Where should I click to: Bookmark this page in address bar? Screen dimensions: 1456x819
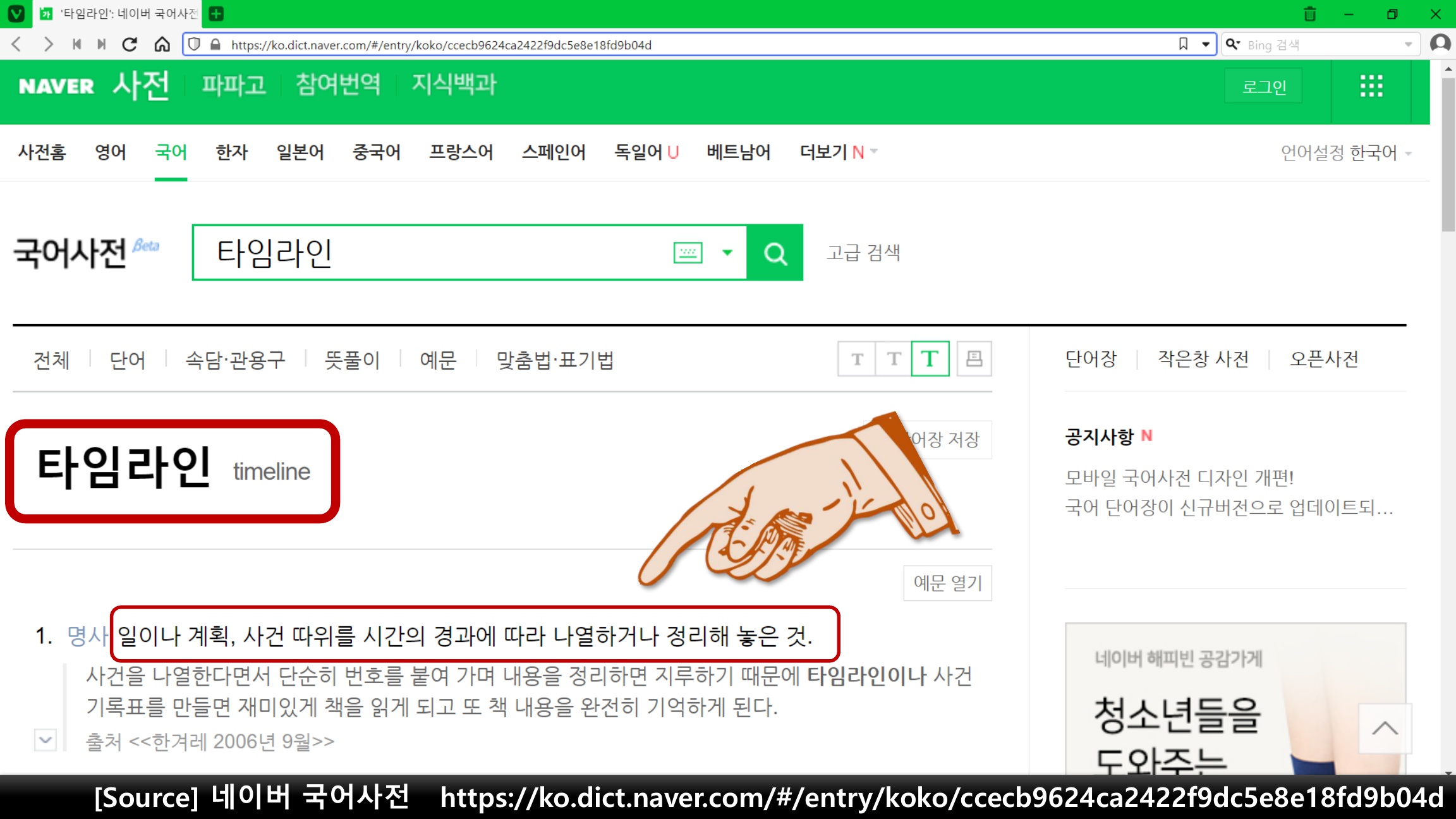pos(1184,44)
